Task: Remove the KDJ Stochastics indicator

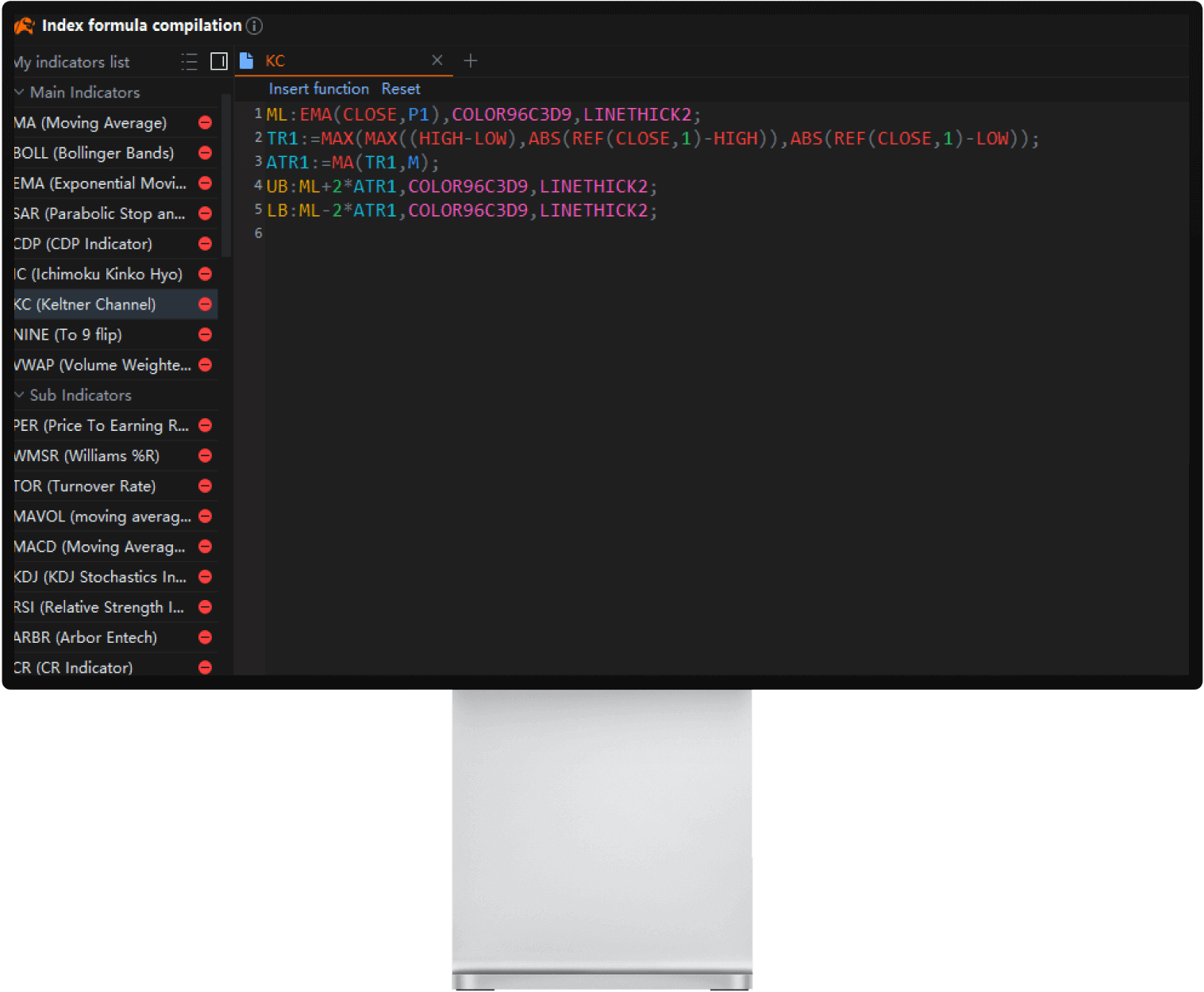Action: [205, 576]
